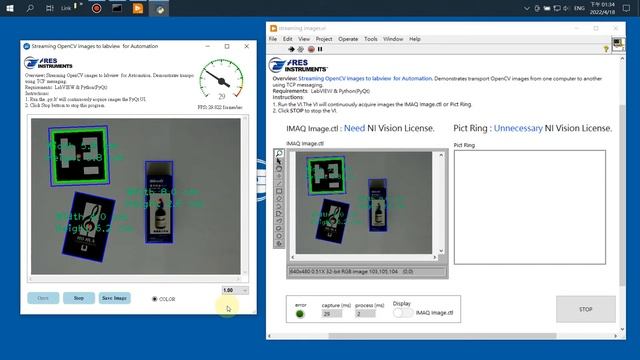Click the Open button in PyQt window

[43, 298]
